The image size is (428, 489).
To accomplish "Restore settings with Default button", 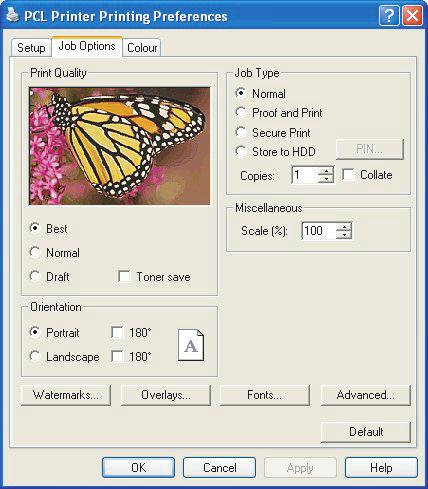I will point(366,432).
